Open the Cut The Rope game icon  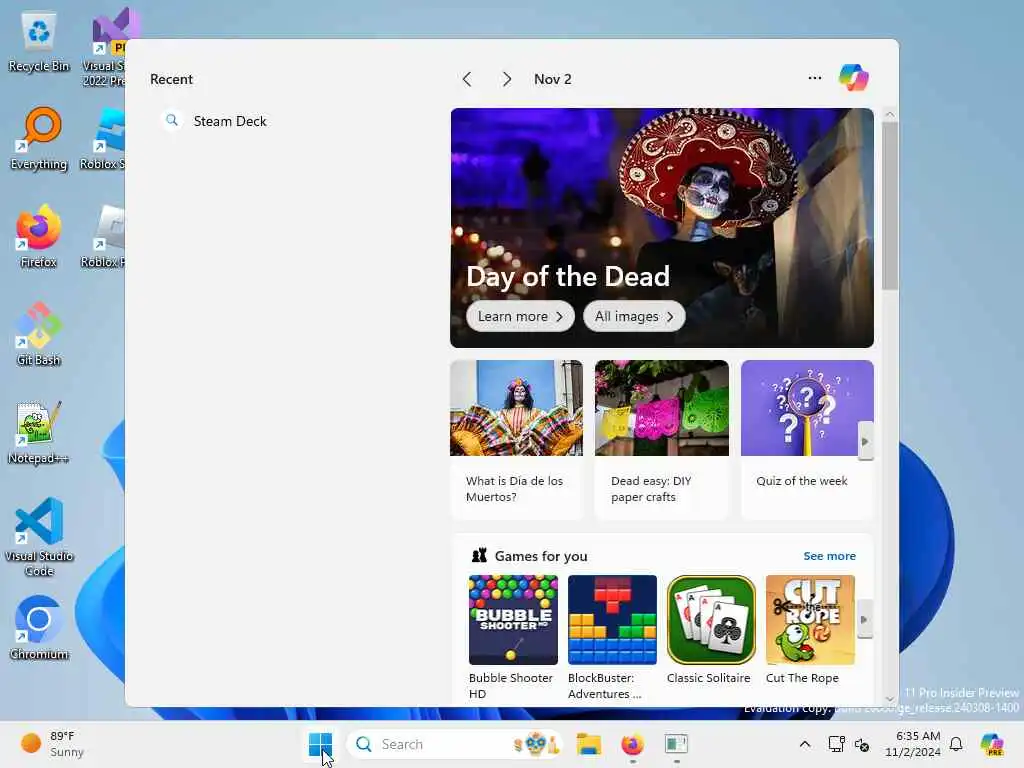pos(810,620)
